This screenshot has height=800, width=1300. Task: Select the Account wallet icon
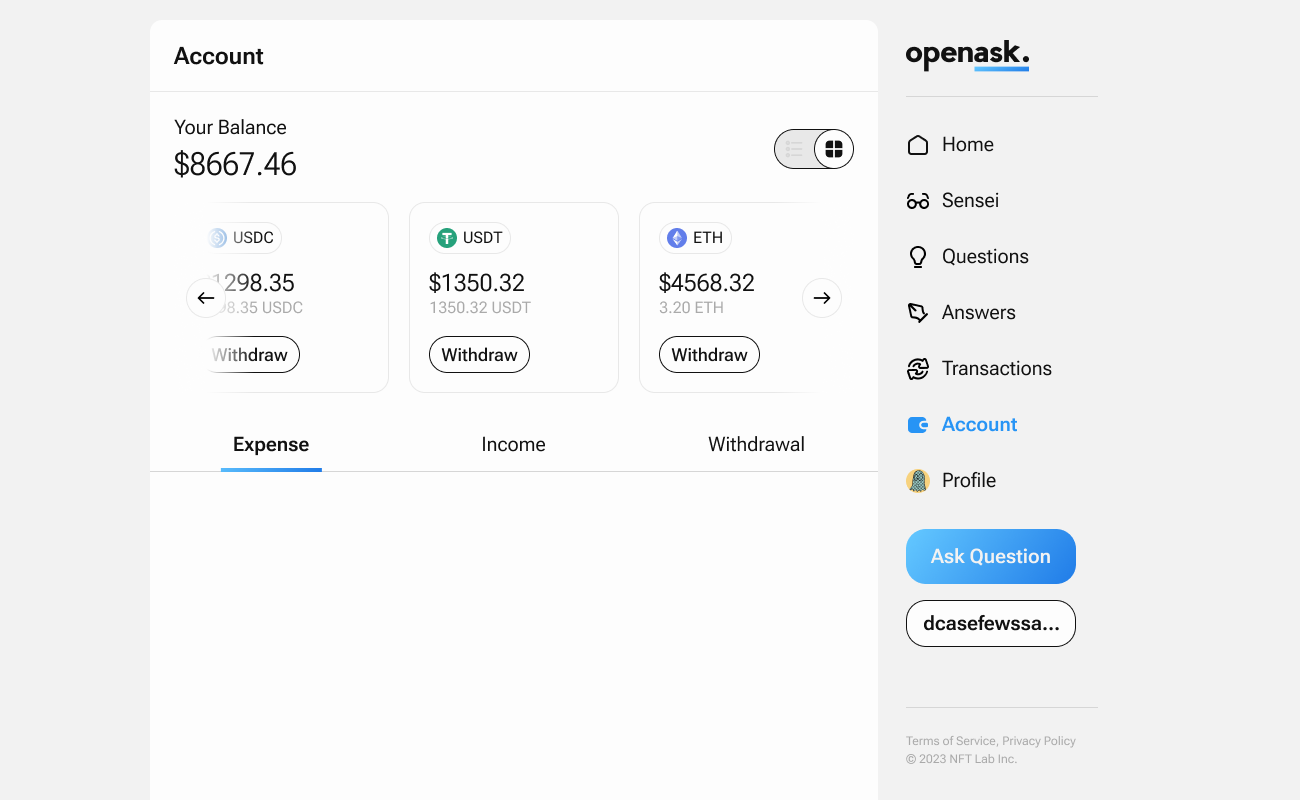(917, 424)
